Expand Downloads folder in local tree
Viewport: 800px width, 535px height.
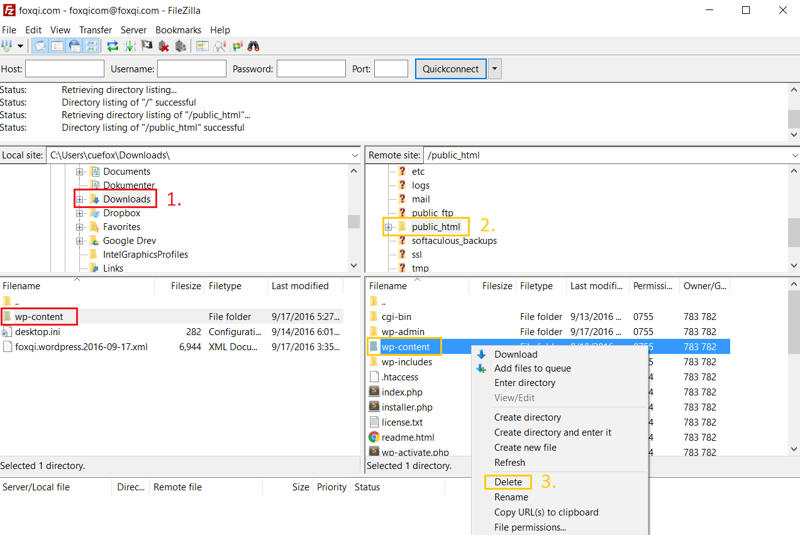[x=80, y=199]
